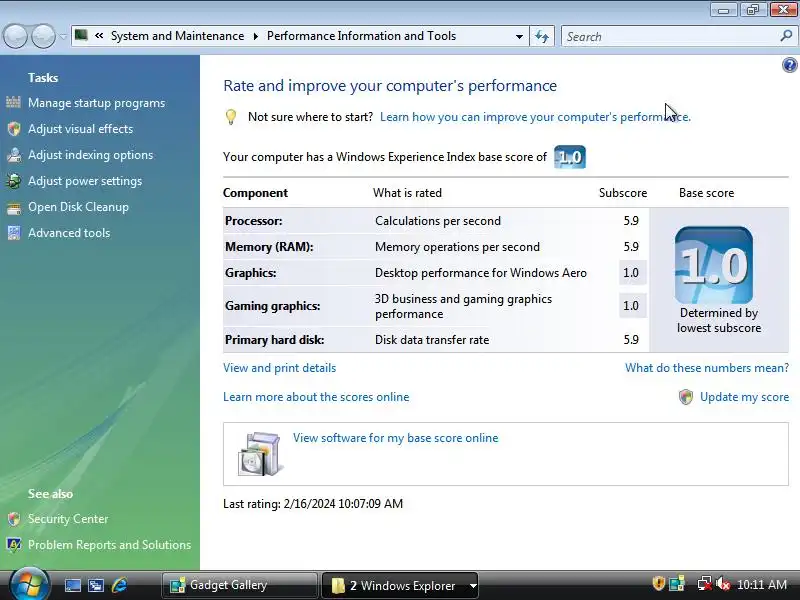This screenshot has width=800, height=600.
Task: Click the Primary hard disk row label
Action: (274, 340)
